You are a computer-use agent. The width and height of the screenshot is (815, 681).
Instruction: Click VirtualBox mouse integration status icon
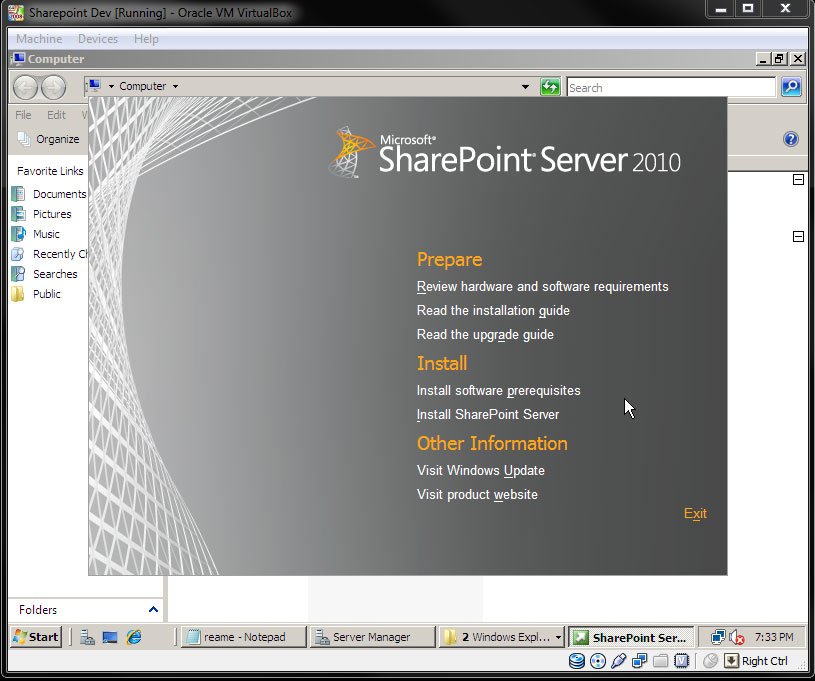710,661
